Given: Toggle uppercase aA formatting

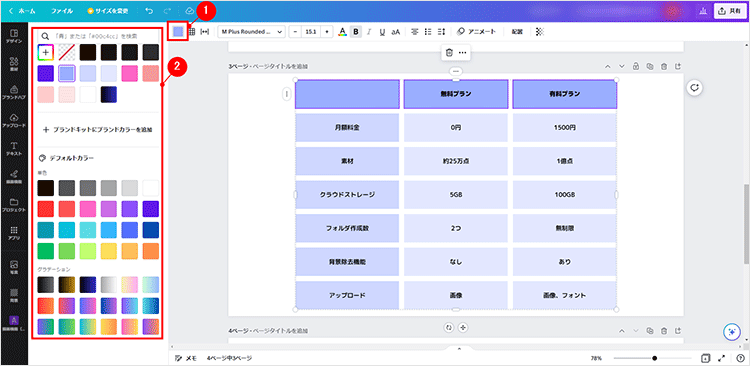Looking at the screenshot, I should [396, 32].
